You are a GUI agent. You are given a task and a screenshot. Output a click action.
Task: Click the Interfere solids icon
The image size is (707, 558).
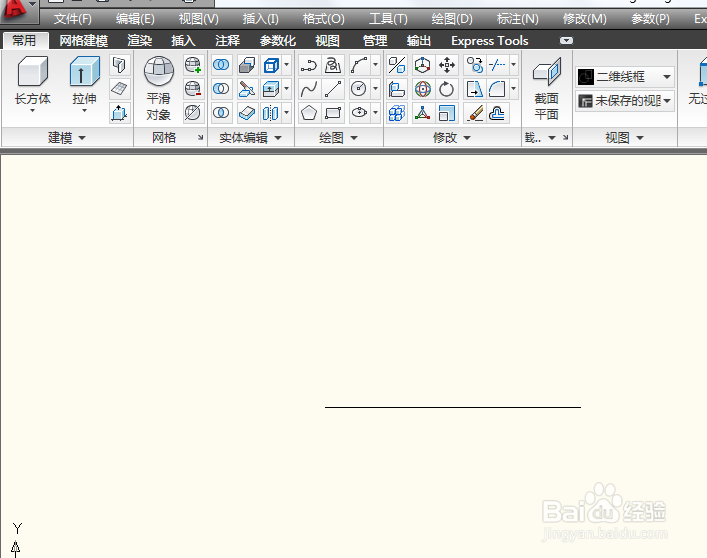[x=247, y=65]
